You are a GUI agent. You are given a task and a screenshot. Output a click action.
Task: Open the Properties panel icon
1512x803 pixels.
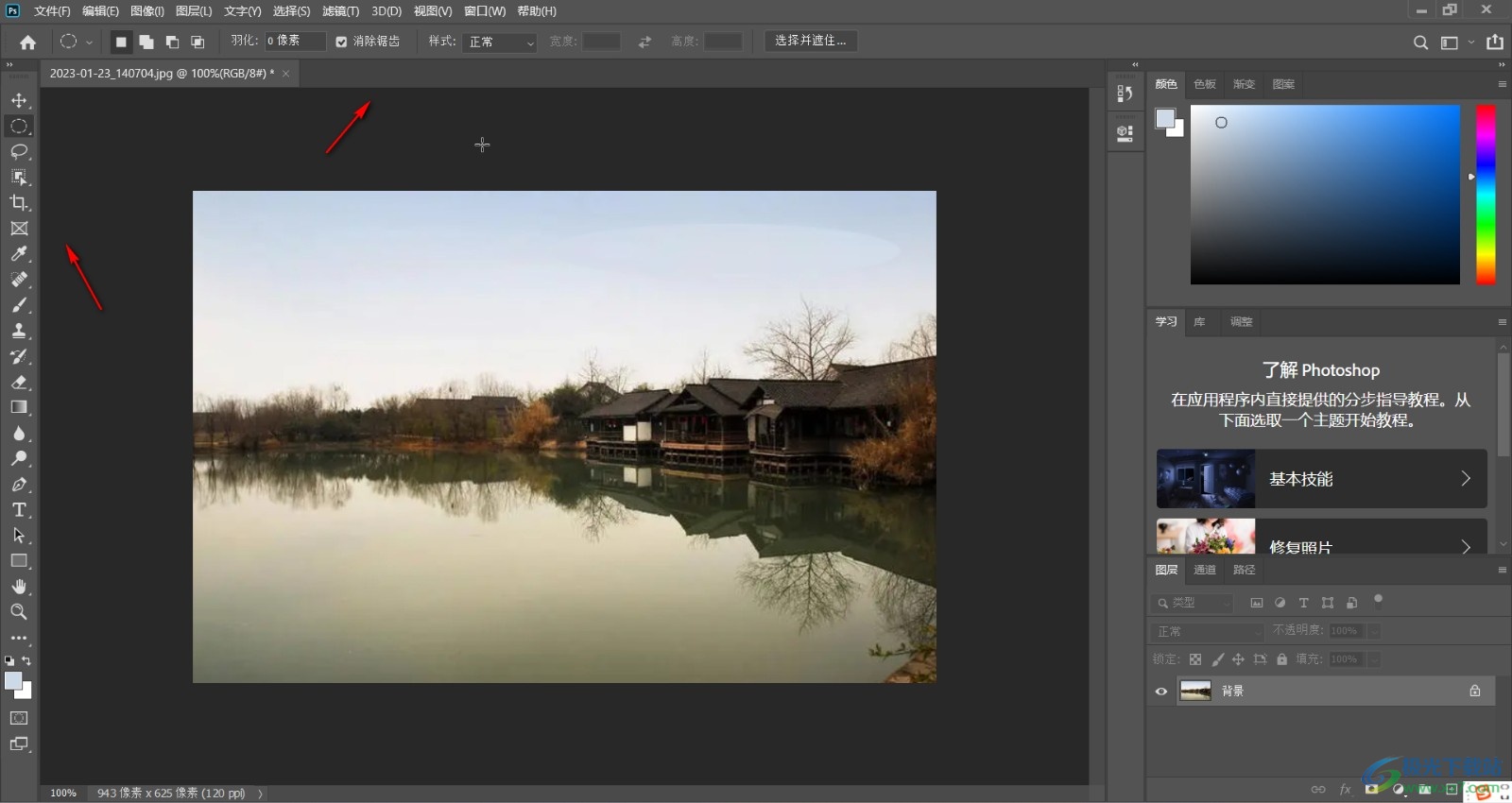pyautogui.click(x=1125, y=133)
